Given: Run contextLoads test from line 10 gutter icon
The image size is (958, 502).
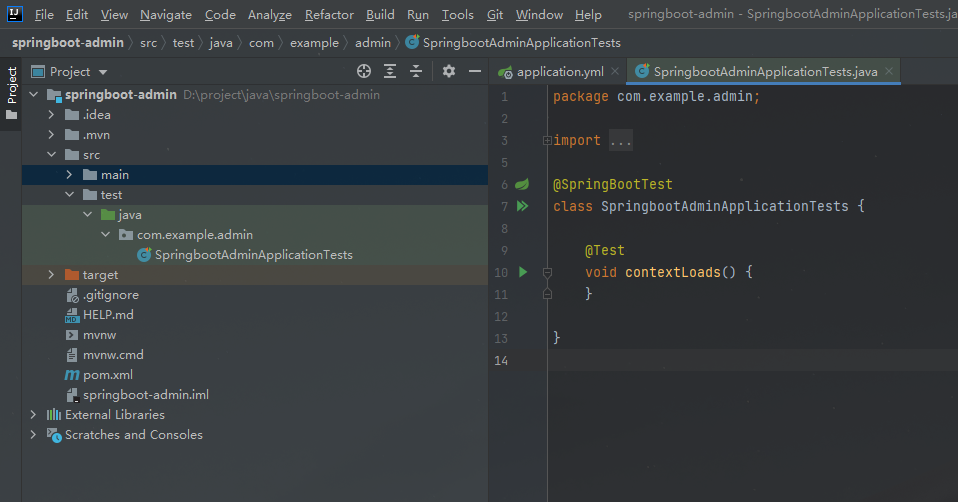Looking at the screenshot, I should (523, 272).
